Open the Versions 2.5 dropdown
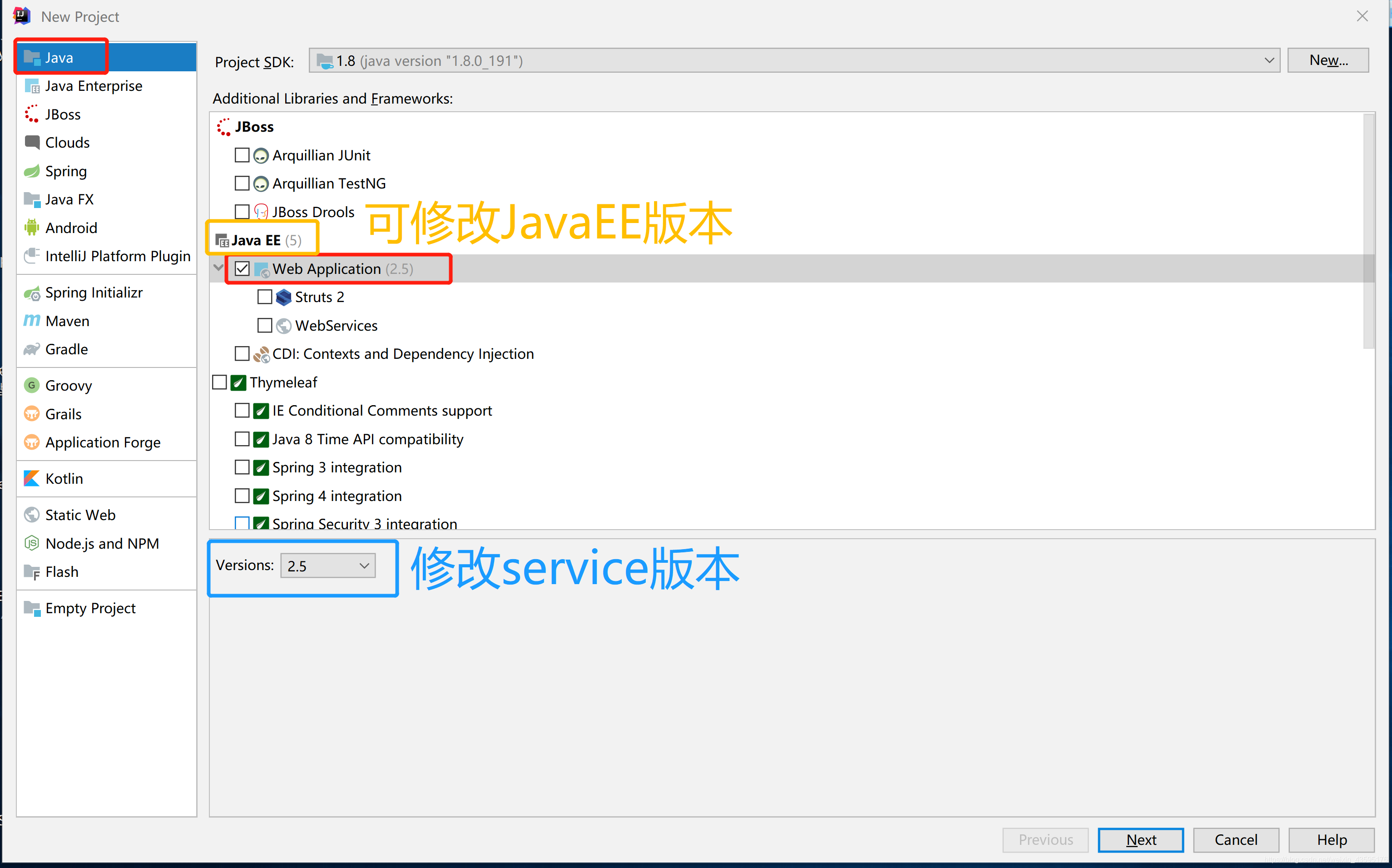This screenshot has width=1392, height=868. pos(328,566)
